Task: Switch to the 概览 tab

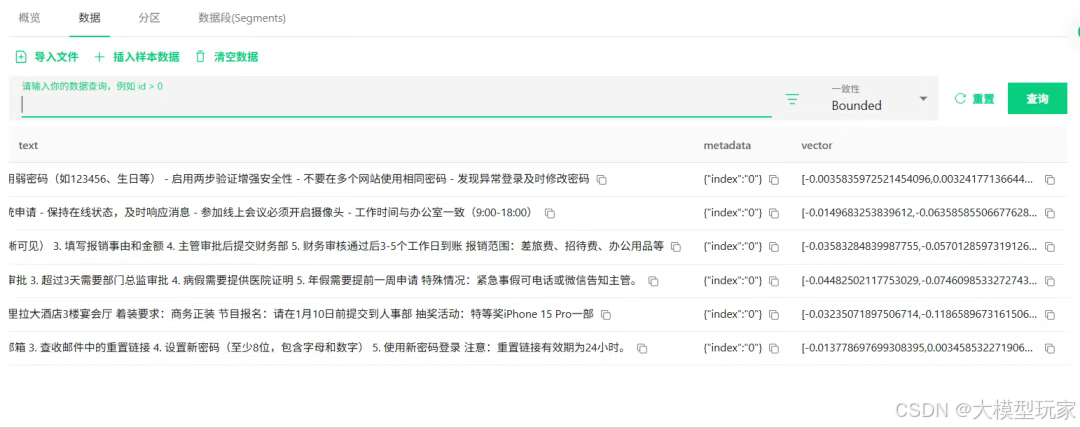Action: [30, 18]
